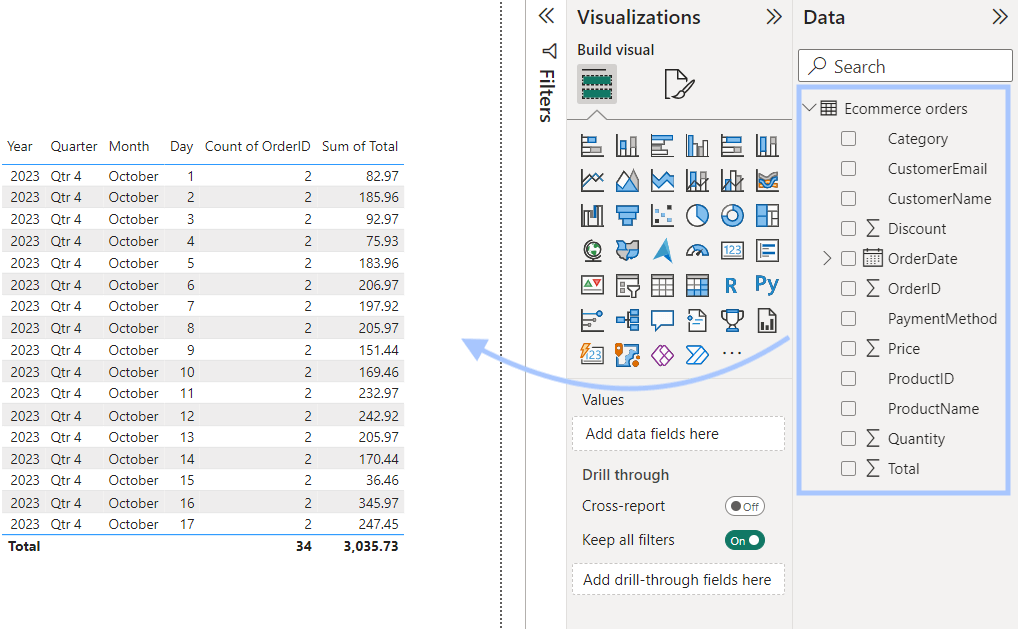Select the Funnel chart visual
1018x629 pixels.
pyautogui.click(x=627, y=216)
